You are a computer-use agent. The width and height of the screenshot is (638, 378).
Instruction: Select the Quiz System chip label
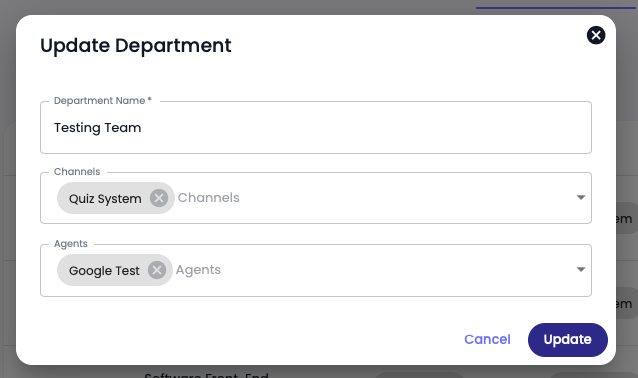[x=105, y=199]
